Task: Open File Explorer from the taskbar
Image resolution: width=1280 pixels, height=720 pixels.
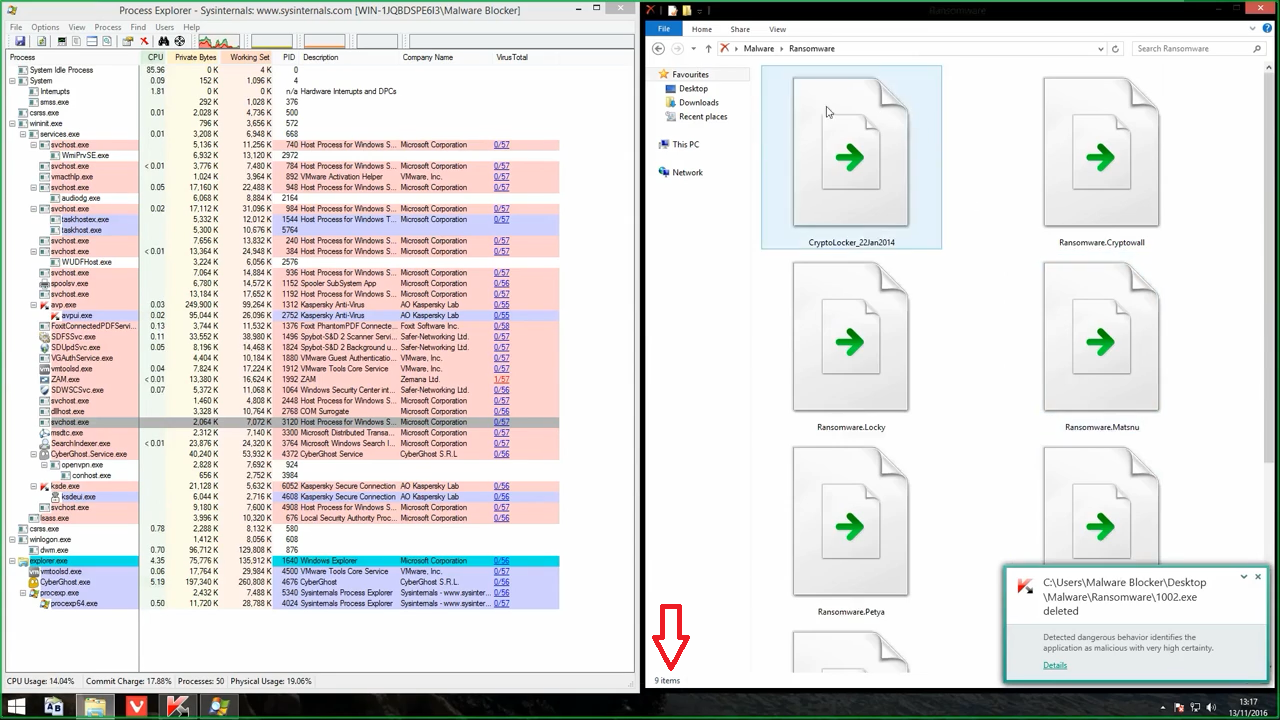Action: (x=95, y=706)
